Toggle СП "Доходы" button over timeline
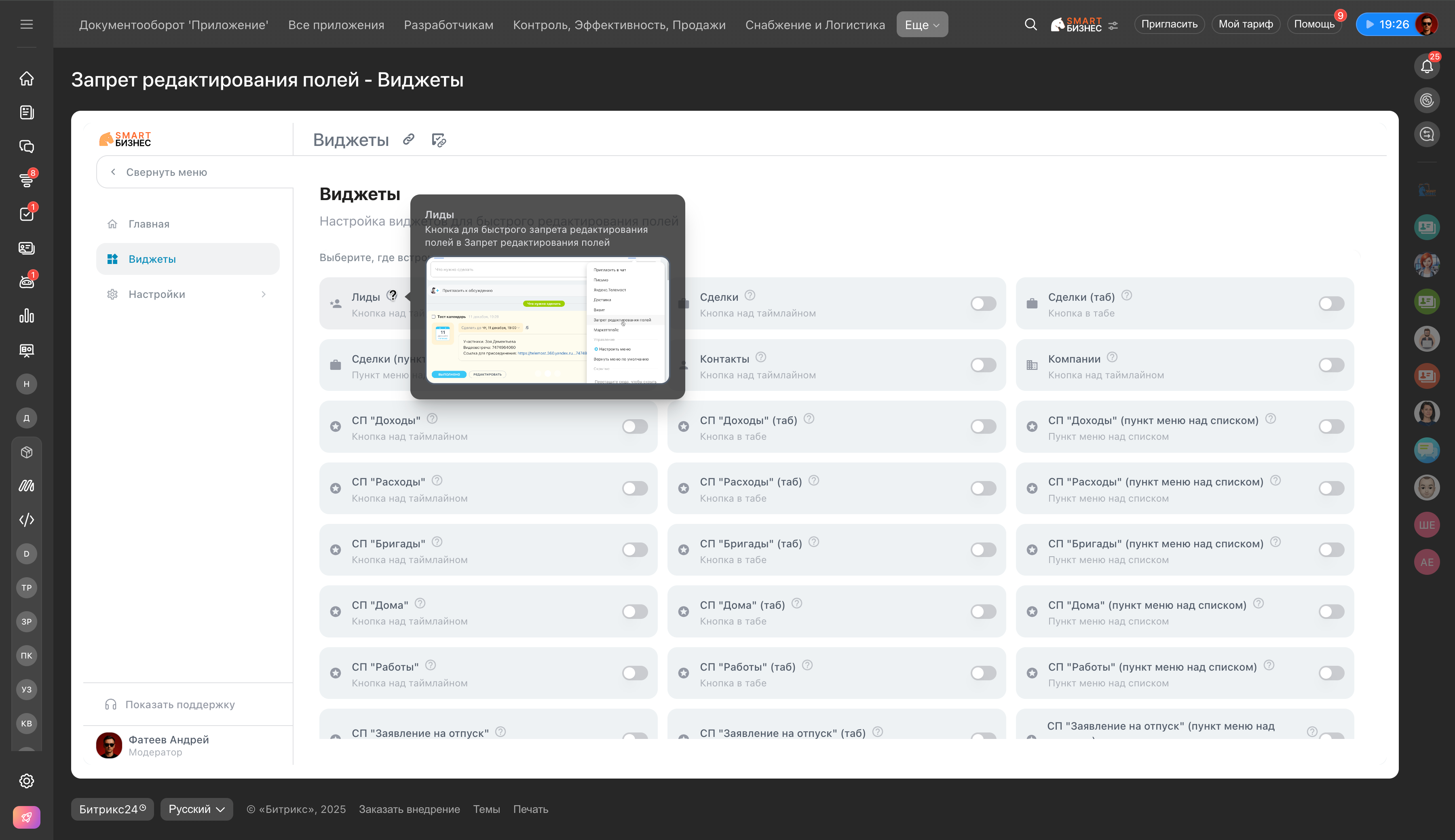Image resolution: width=1455 pixels, height=840 pixels. (635, 426)
